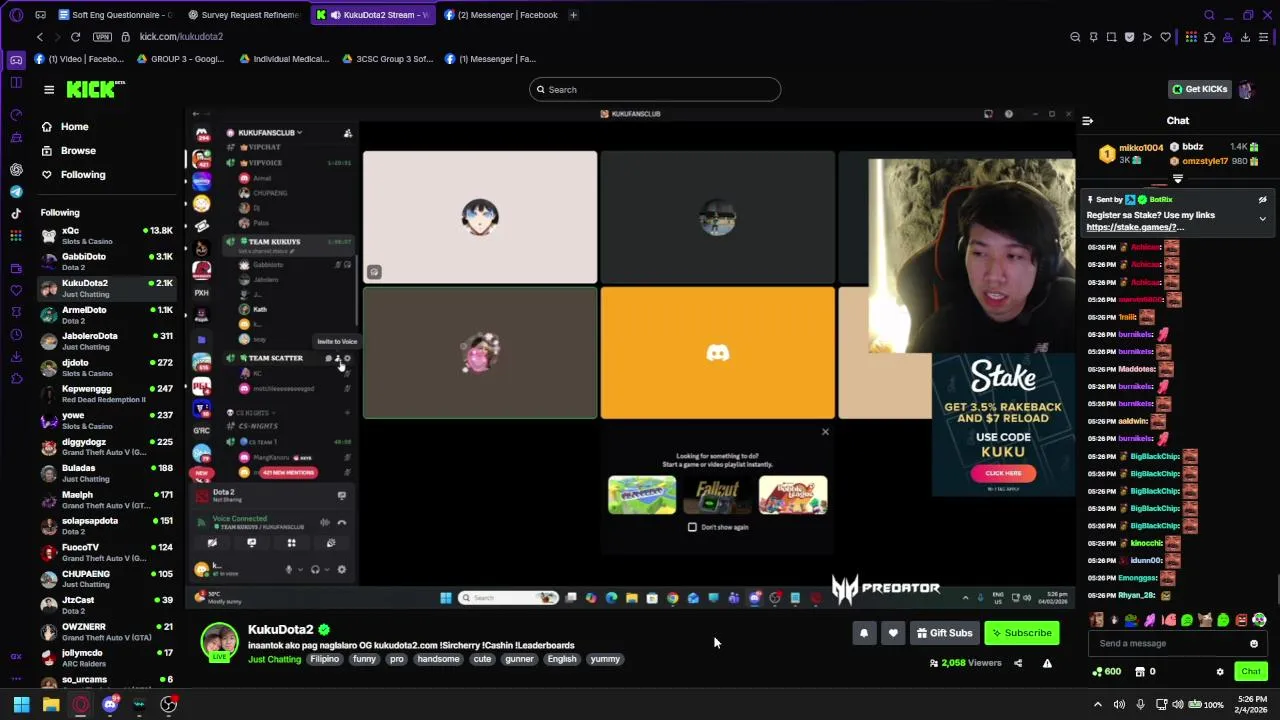The width and height of the screenshot is (1280, 720).
Task: Open Windows Start button on taskbar
Action: coord(21,705)
